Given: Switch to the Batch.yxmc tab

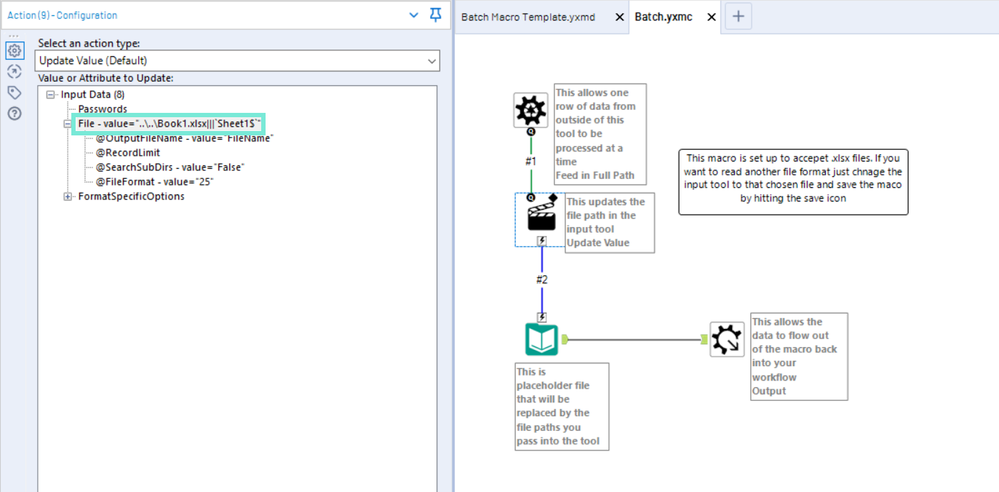Looking at the screenshot, I should [x=664, y=17].
